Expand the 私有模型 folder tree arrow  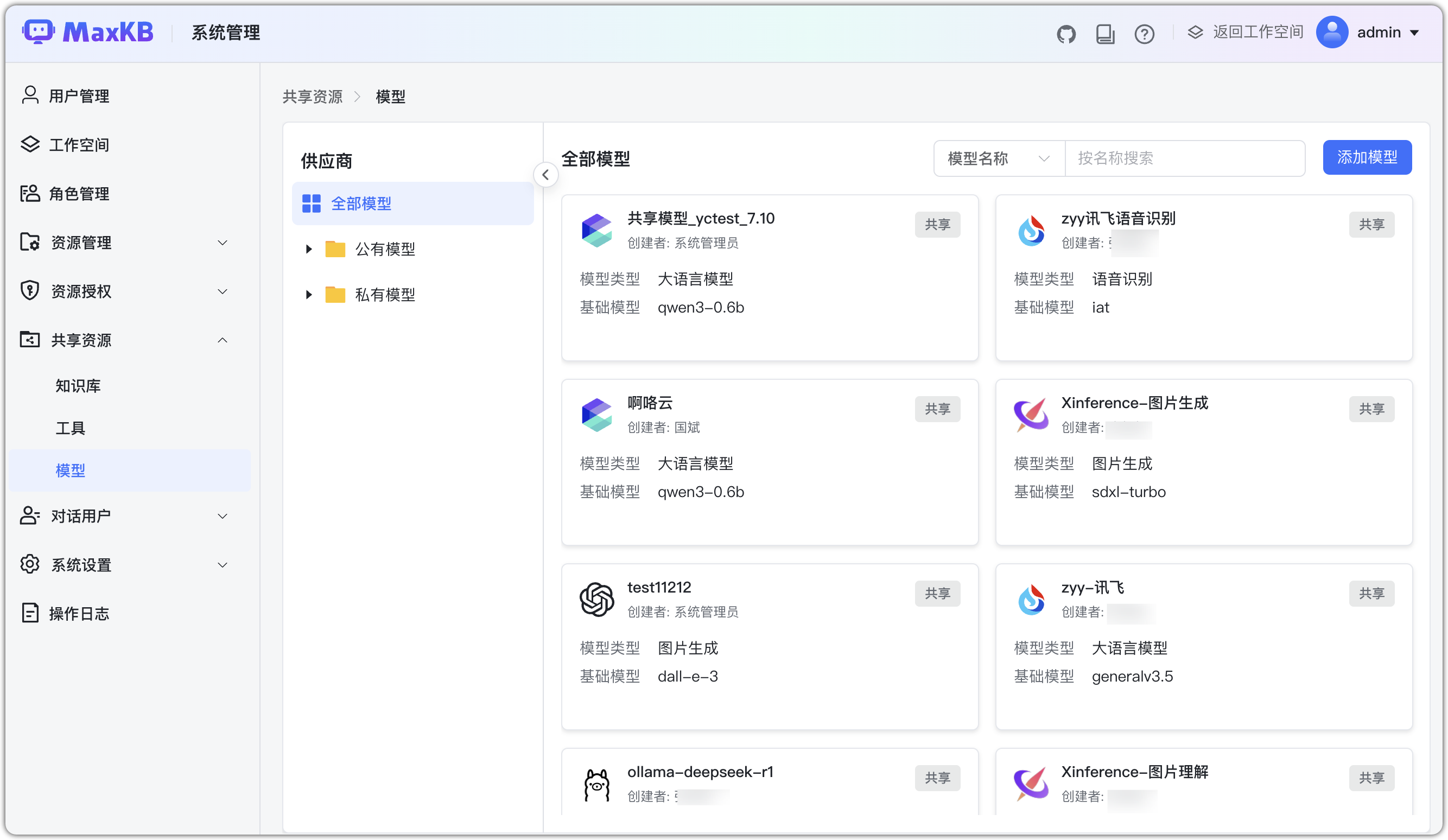(309, 295)
